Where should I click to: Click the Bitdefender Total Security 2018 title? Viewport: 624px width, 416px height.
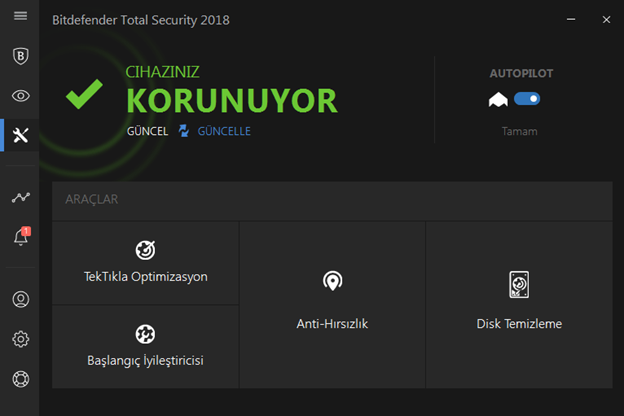tap(141, 20)
